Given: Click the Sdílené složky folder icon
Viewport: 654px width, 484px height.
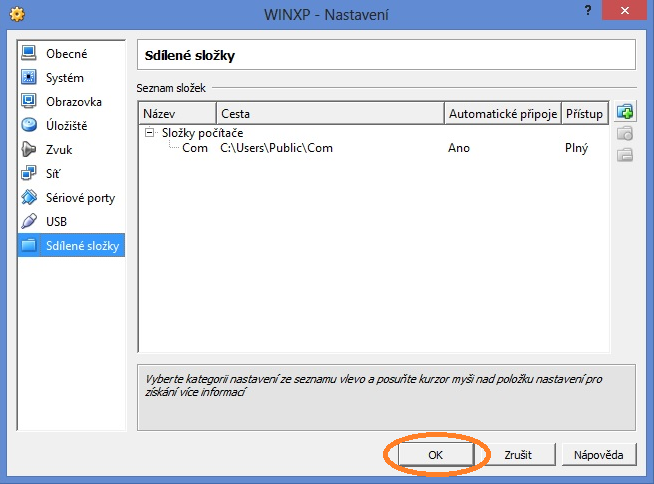Looking at the screenshot, I should tap(29, 245).
